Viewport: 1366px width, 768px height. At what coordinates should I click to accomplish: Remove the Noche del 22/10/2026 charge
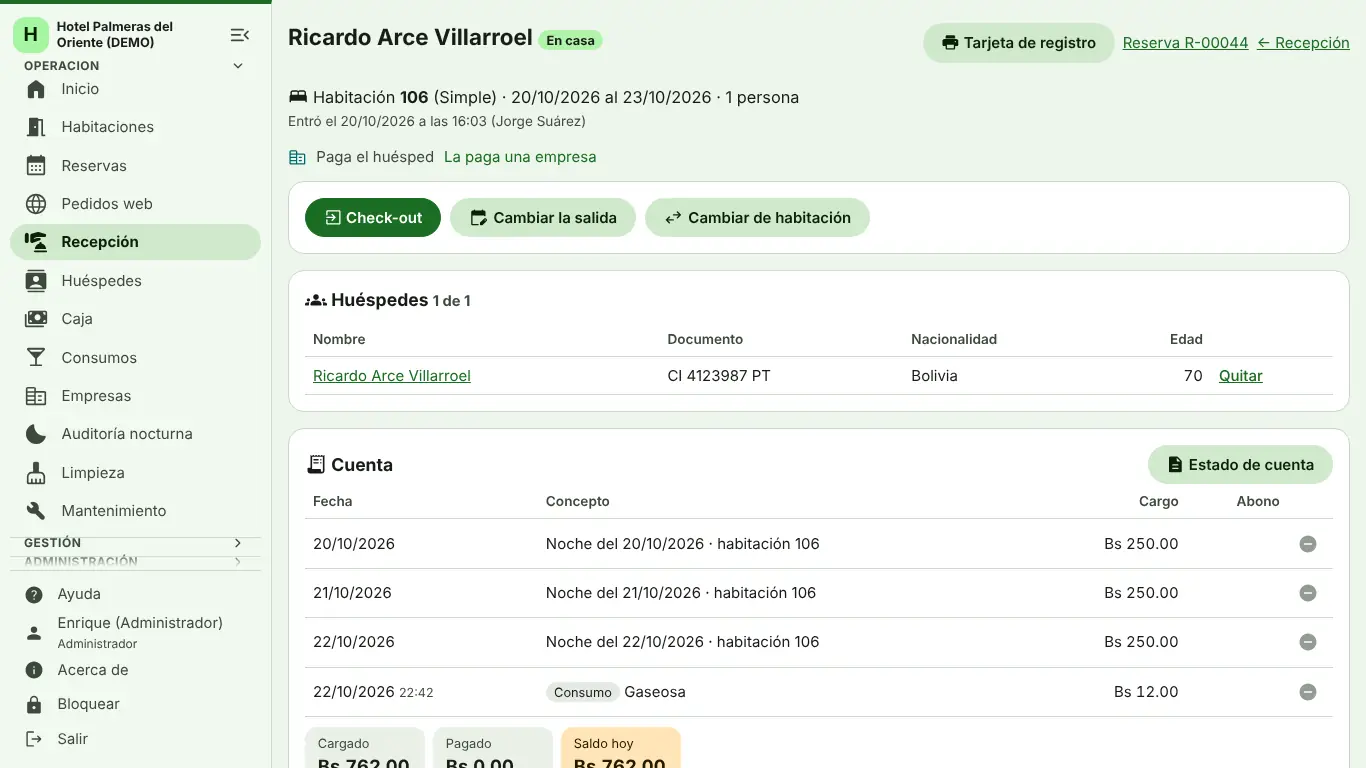pyautogui.click(x=1307, y=642)
